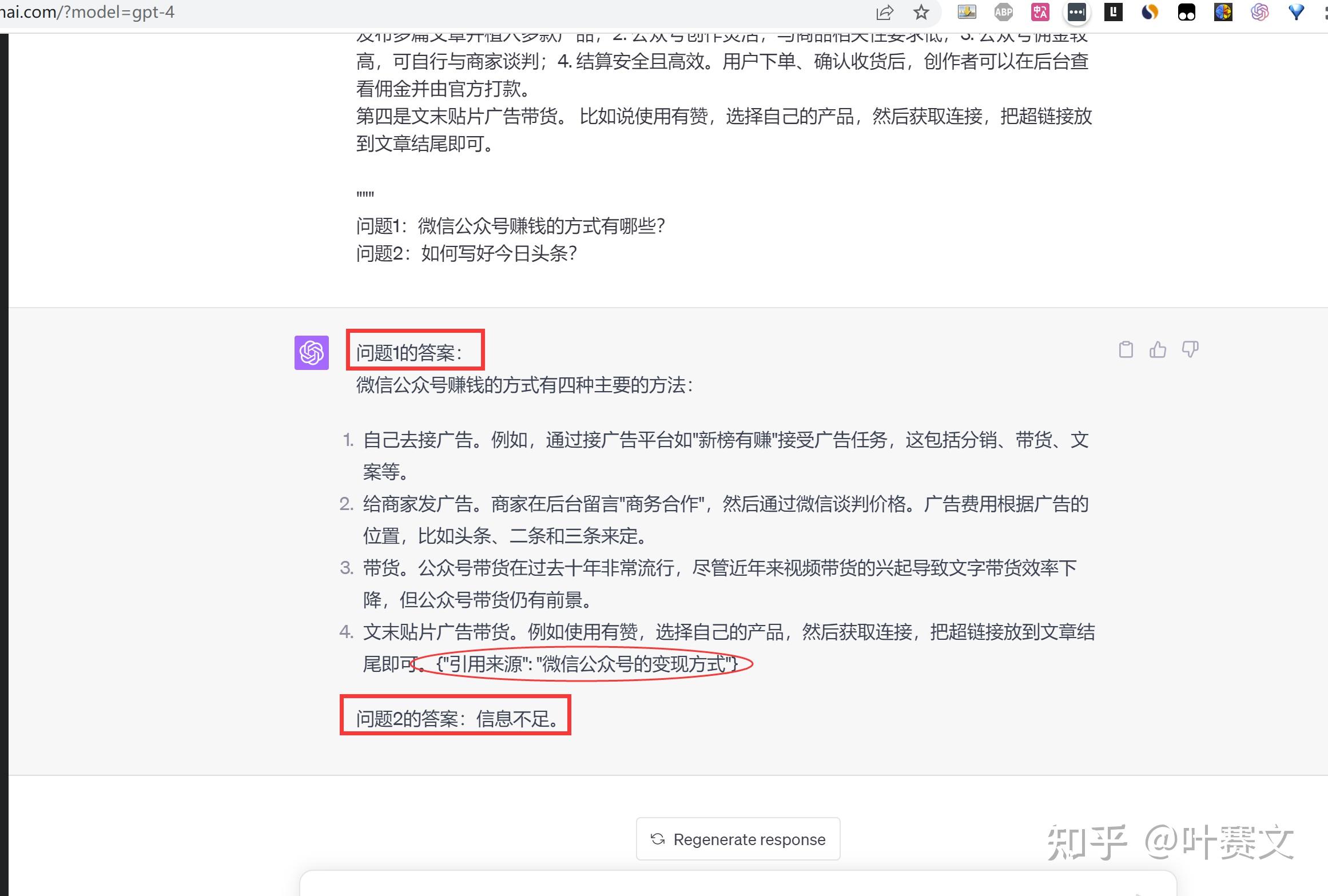Click the prompt line "问题1：微信公众号赚钱的方式有哪些？"
Viewport: 1328px width, 896px height.
(511, 226)
